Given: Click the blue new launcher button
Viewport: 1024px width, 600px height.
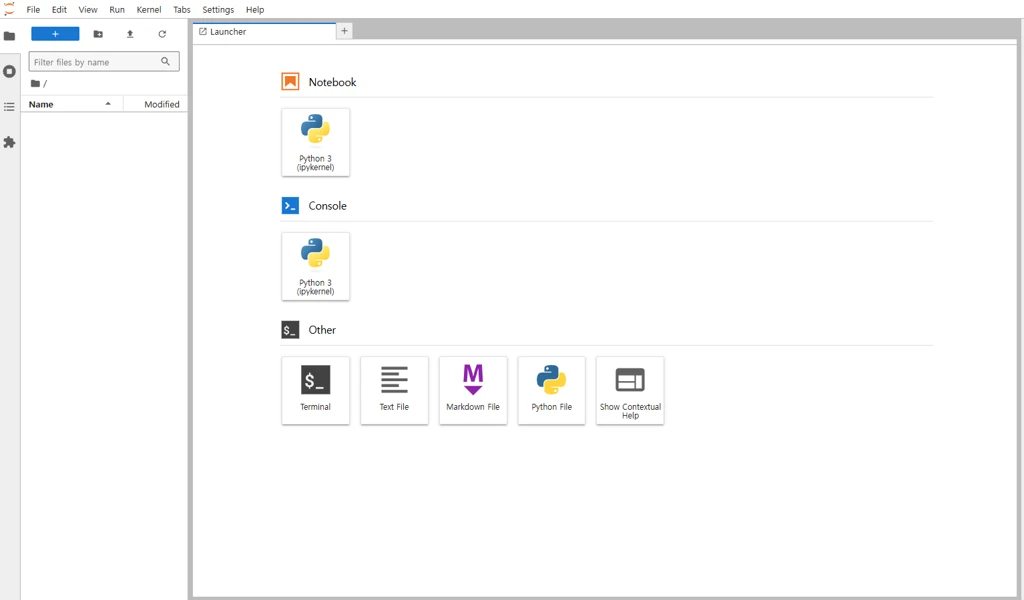Looking at the screenshot, I should point(55,33).
